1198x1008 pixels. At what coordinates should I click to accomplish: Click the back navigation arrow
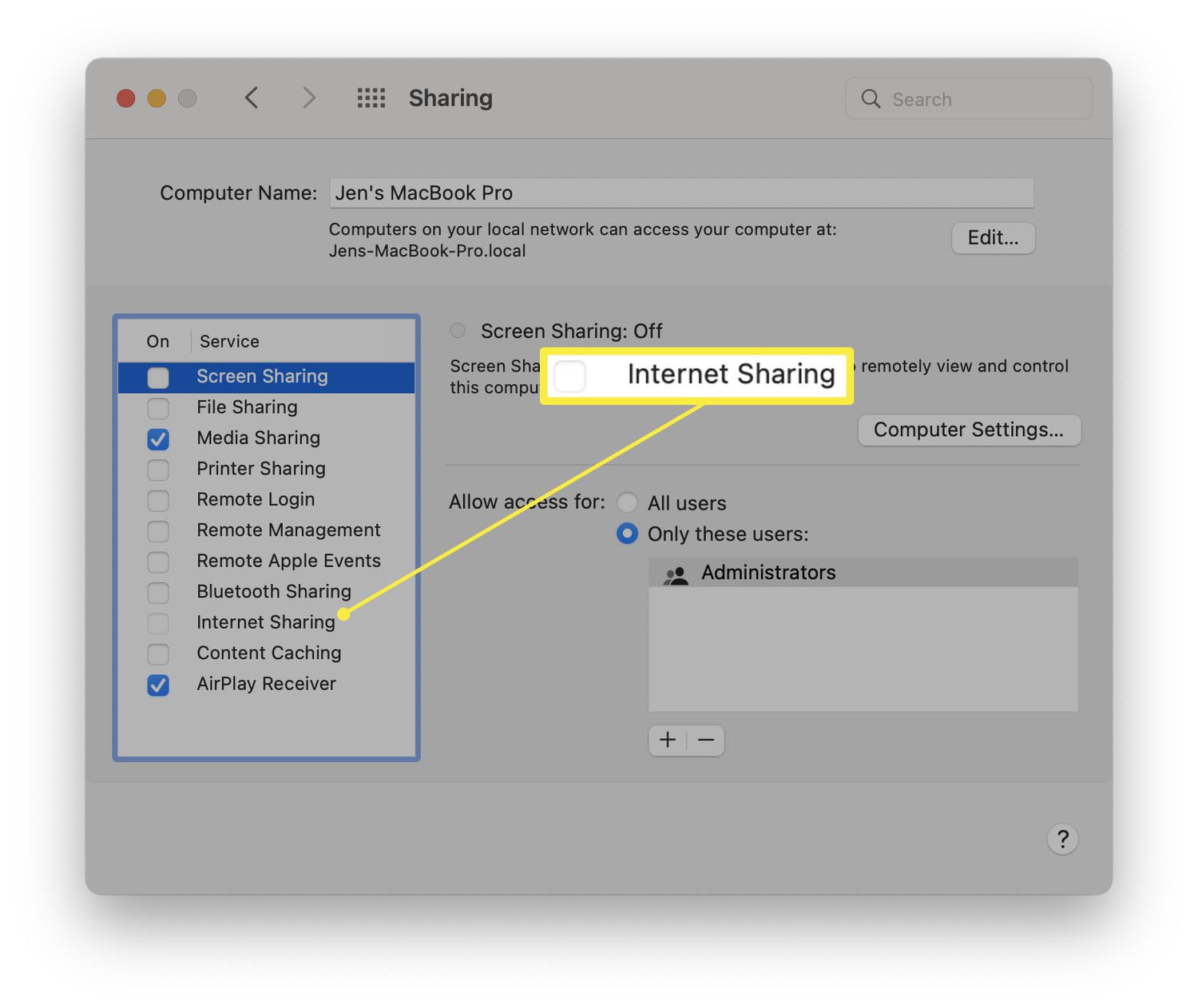(252, 98)
